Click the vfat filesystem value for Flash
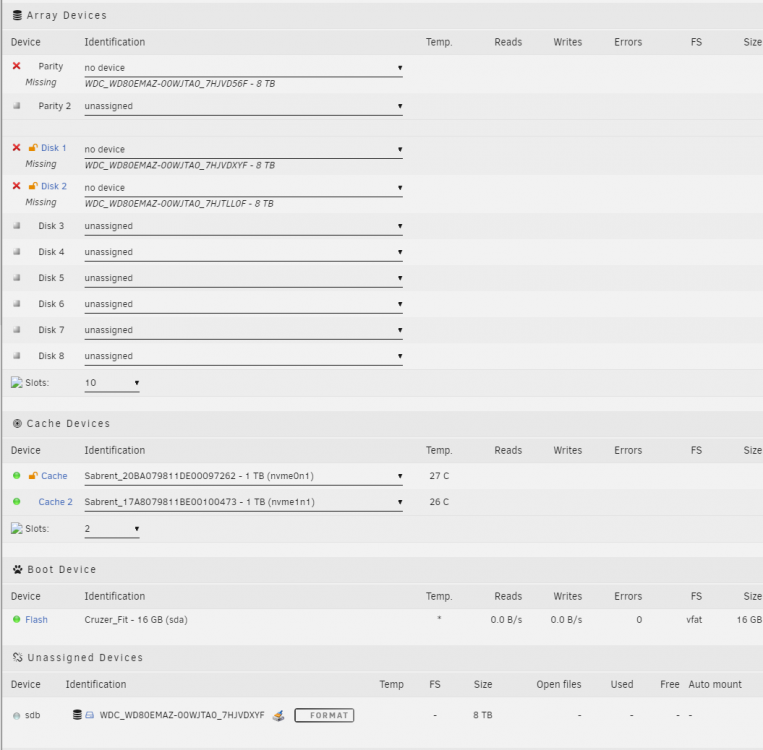The width and height of the screenshot is (763, 750). (694, 620)
